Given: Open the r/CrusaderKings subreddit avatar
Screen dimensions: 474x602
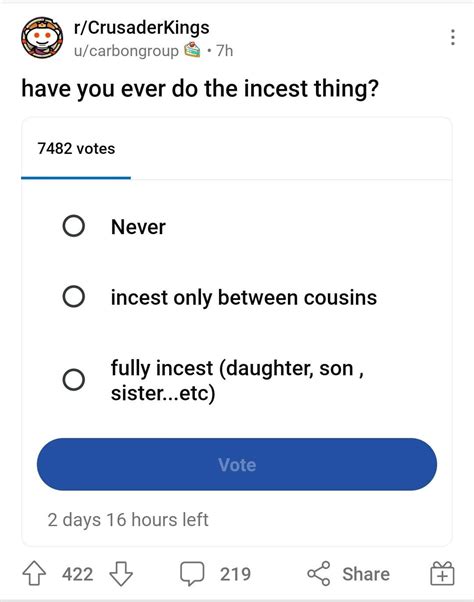Looking at the screenshot, I should click(x=42, y=38).
